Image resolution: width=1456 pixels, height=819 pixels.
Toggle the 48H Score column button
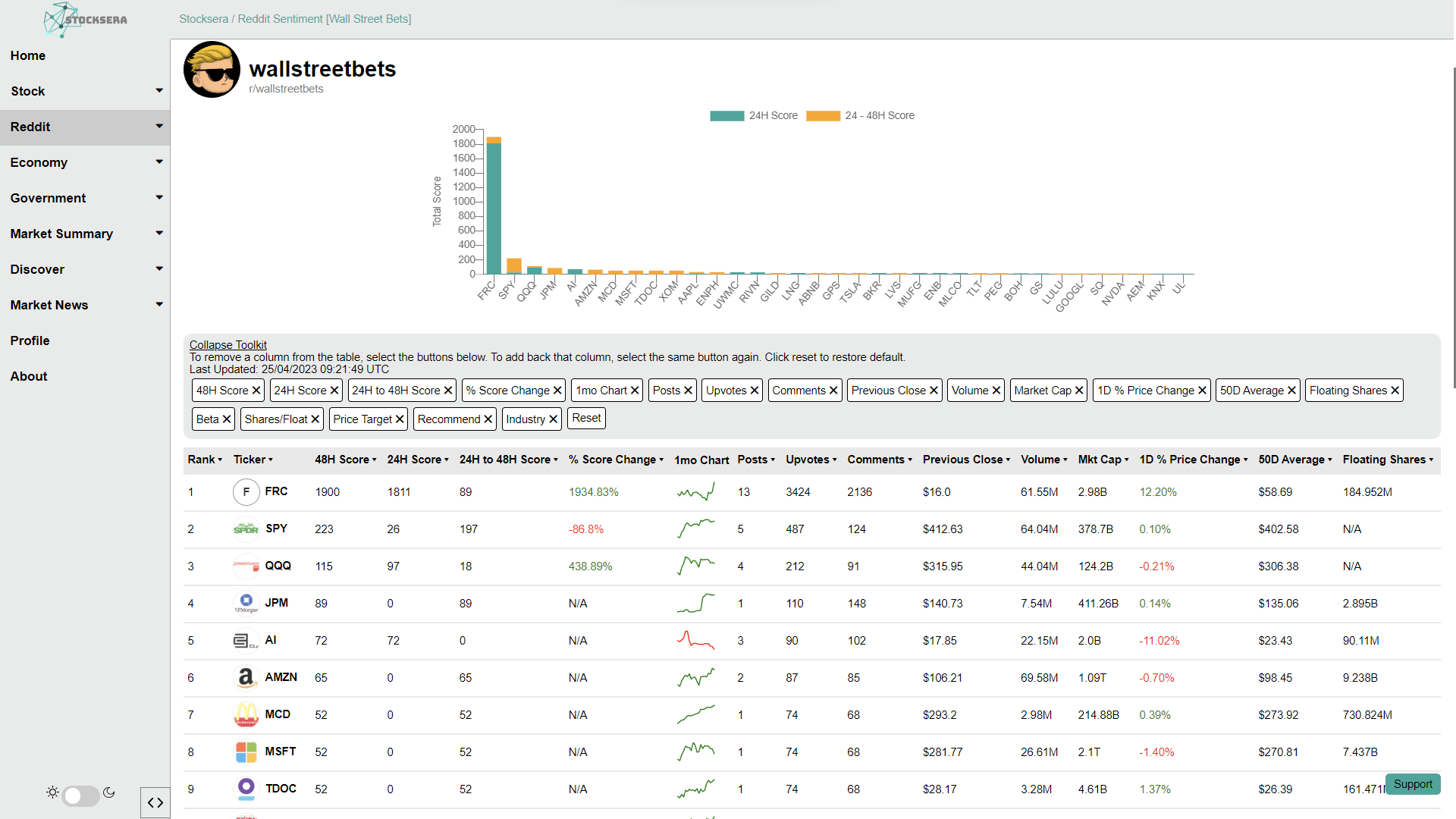tap(228, 391)
